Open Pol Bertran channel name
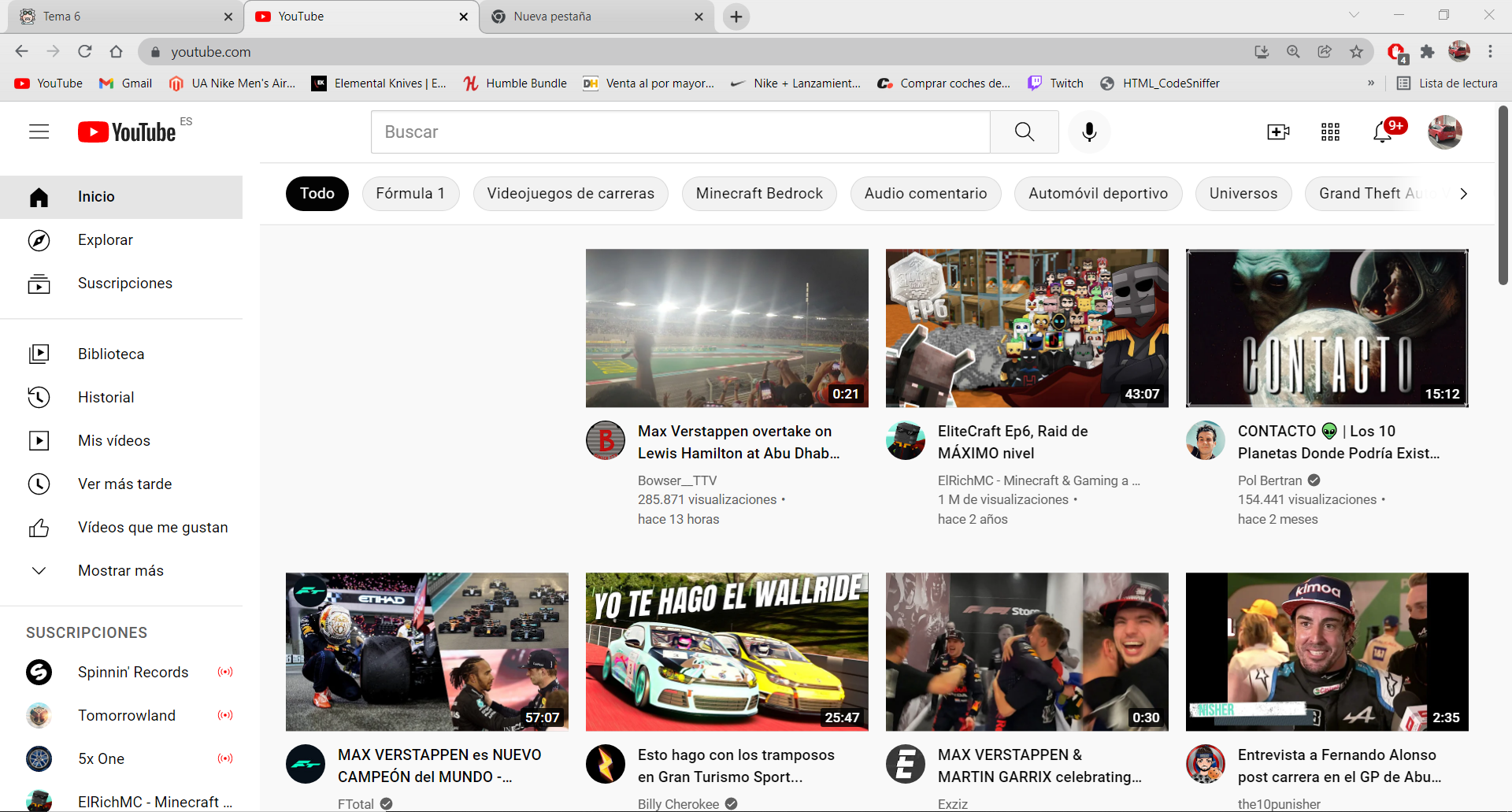This screenshot has height=812, width=1512. pos(1269,480)
